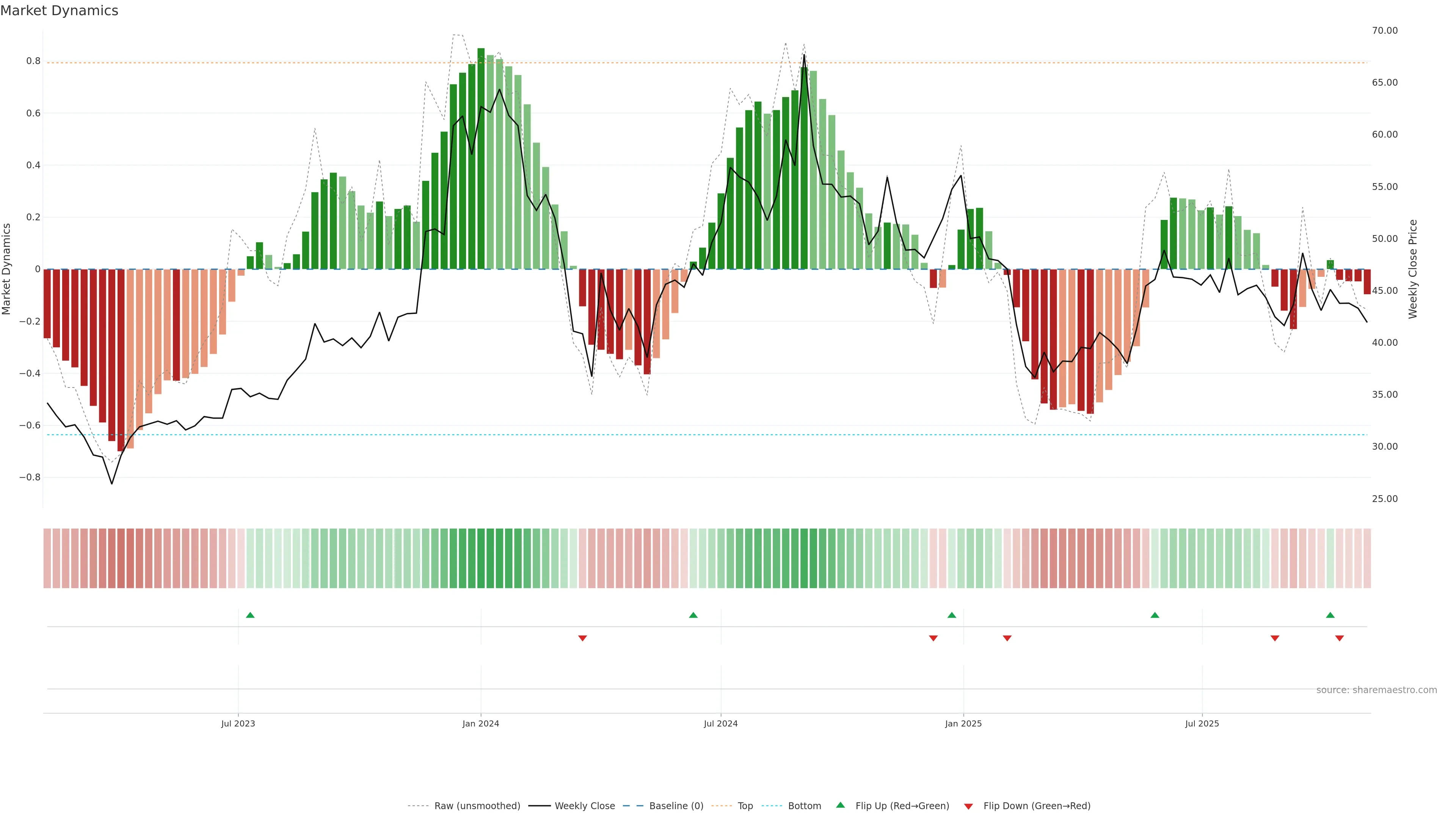Viewport: 1456px width, 819px height.
Task: Click the source: sharemaestro.com text
Action: click(x=1376, y=690)
